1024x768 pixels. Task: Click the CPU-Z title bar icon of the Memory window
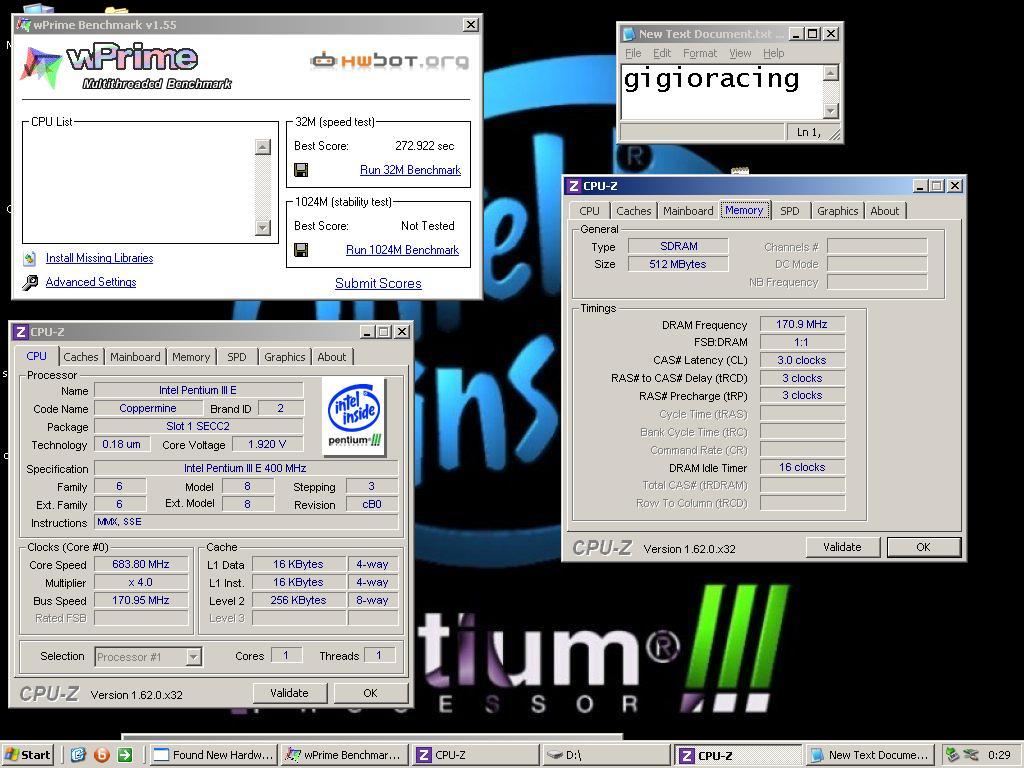[573, 186]
